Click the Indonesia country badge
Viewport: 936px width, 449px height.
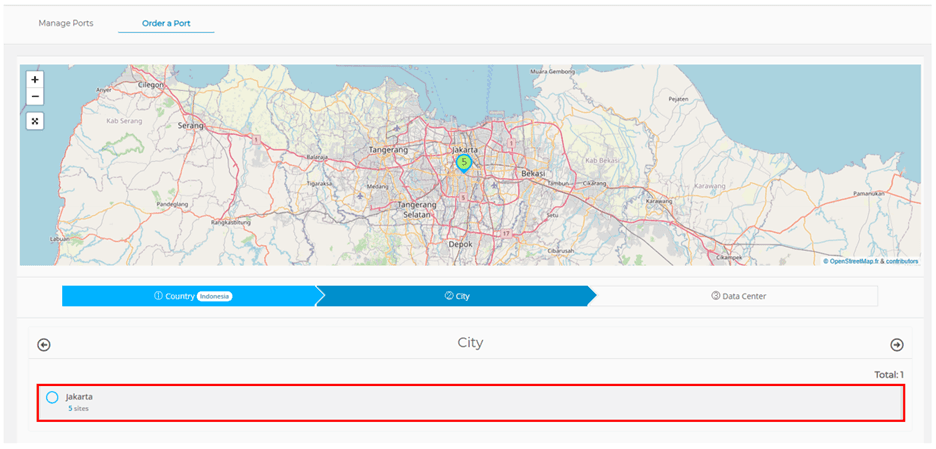tap(214, 297)
